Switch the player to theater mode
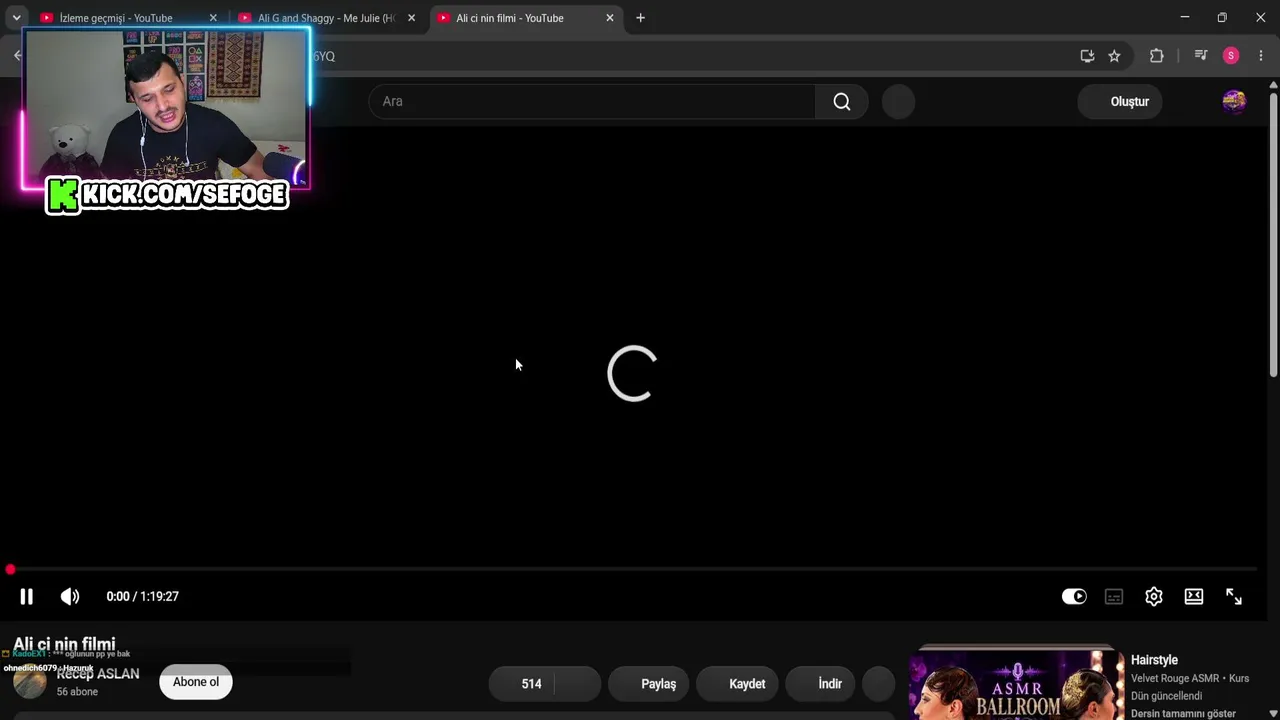 [1194, 596]
